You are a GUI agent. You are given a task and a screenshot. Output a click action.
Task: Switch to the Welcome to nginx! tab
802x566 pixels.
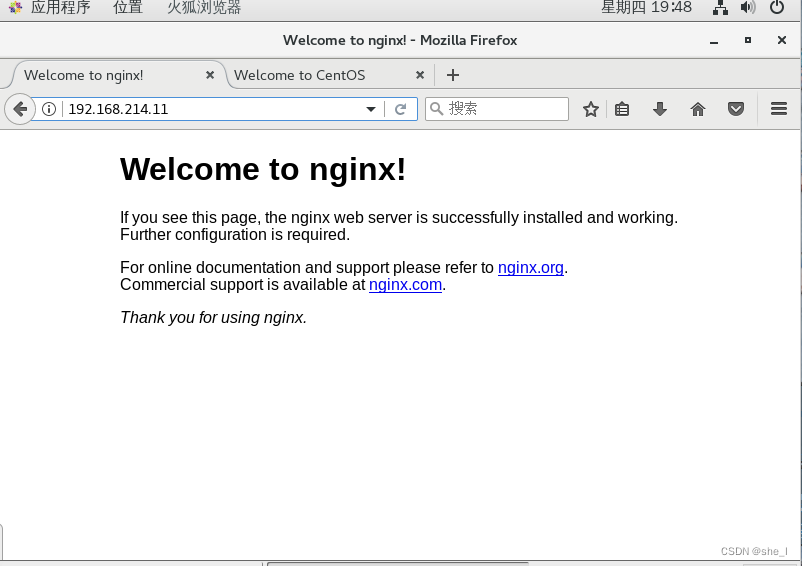tap(119, 75)
